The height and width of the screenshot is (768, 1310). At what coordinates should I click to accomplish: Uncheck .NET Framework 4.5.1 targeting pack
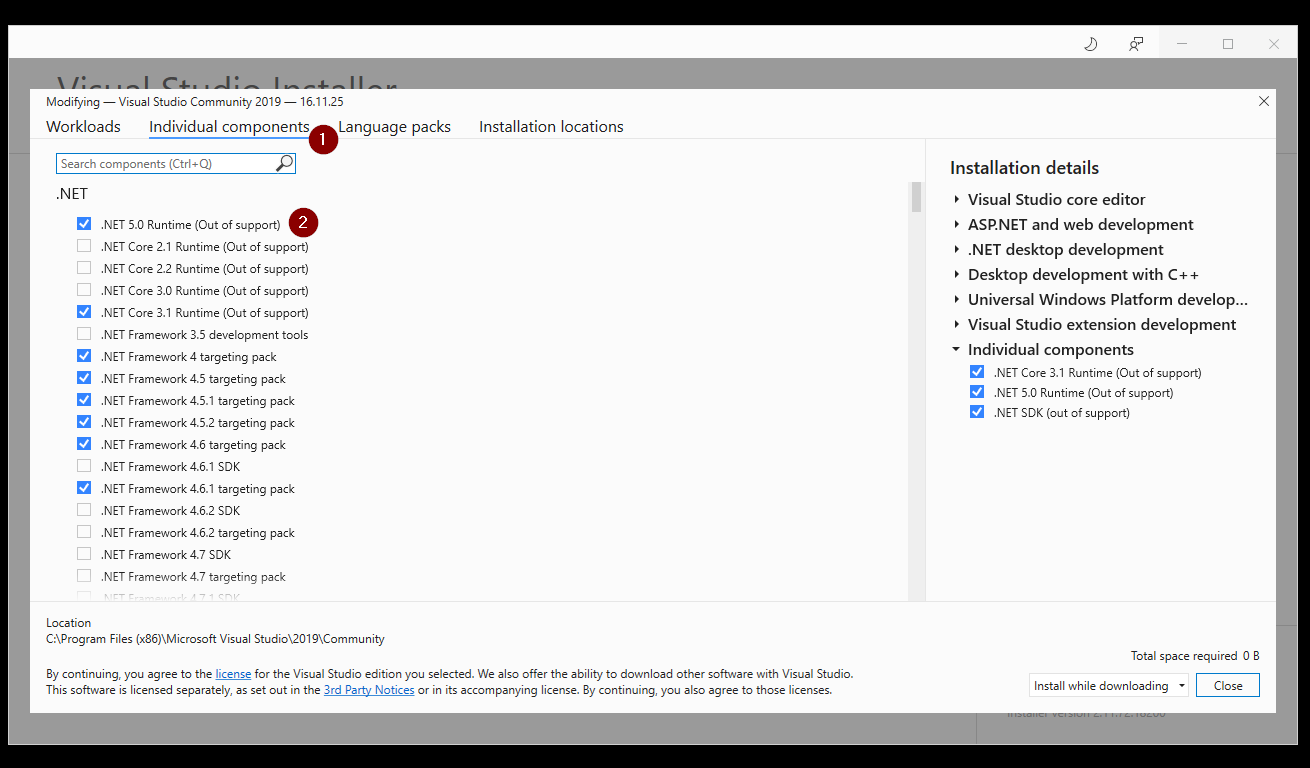coord(84,400)
